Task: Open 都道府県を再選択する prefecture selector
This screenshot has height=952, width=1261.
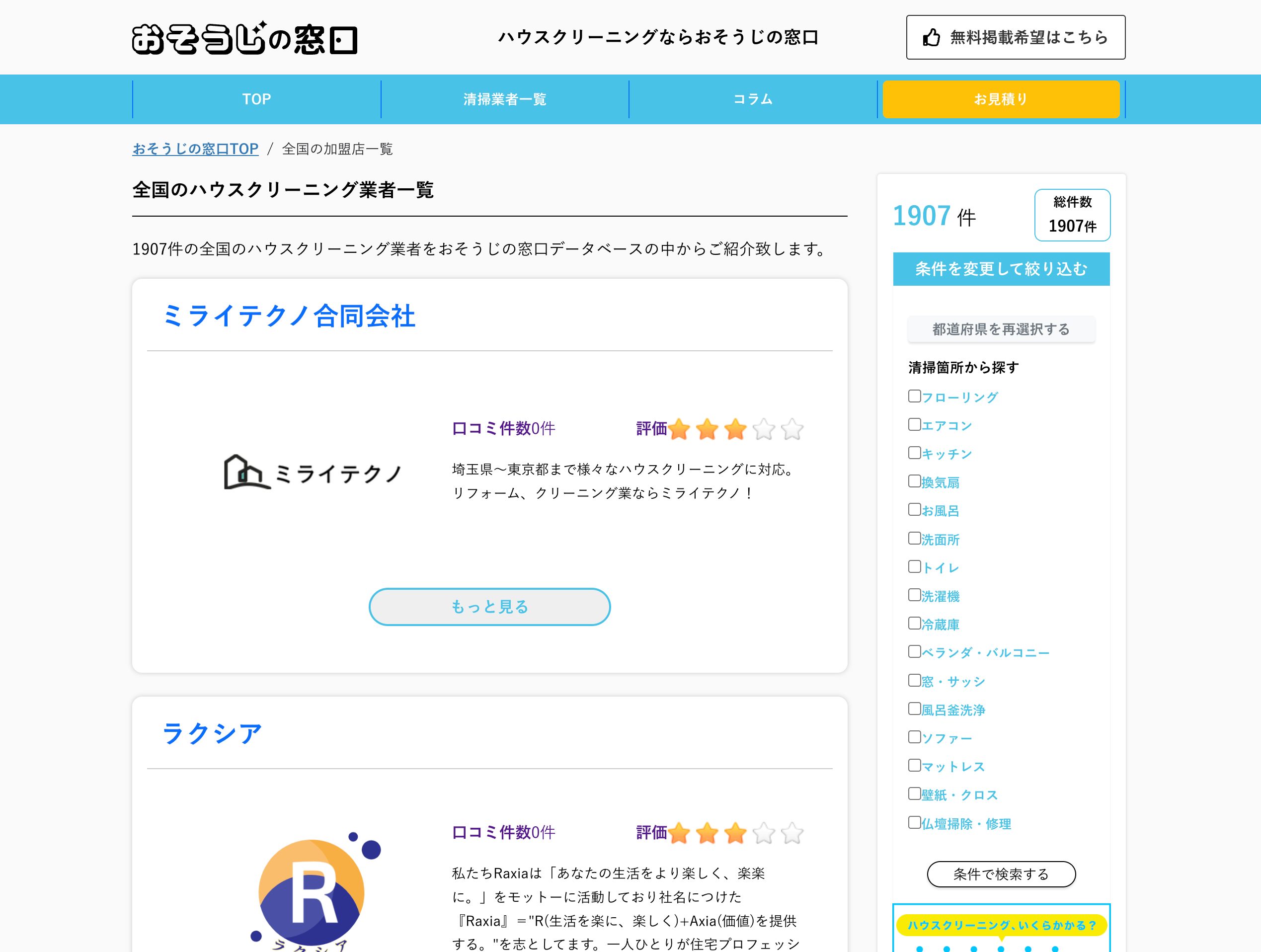Action: (x=1001, y=329)
